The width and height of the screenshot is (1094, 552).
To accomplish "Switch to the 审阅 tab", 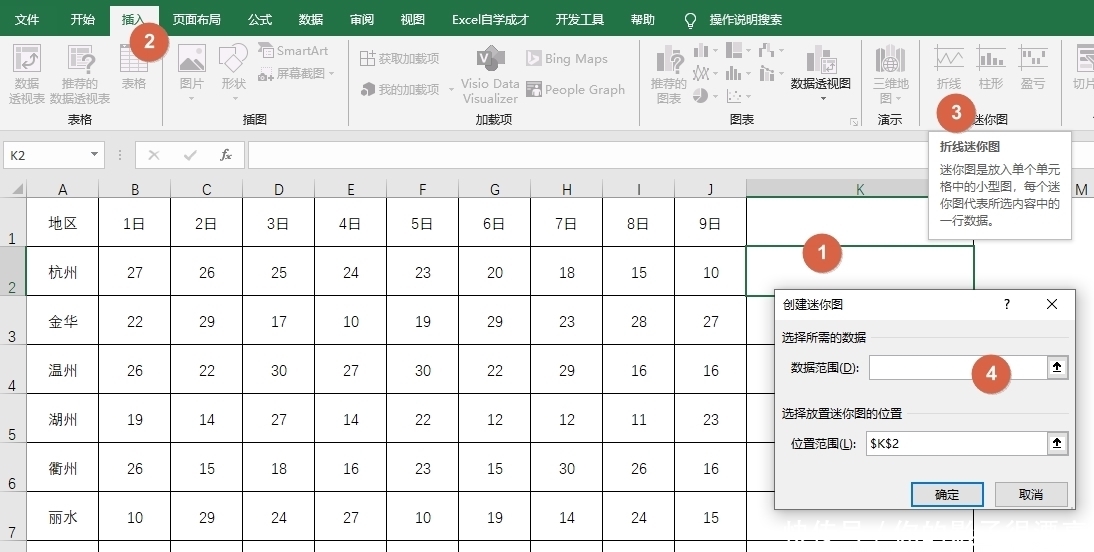I will pyautogui.click(x=361, y=20).
